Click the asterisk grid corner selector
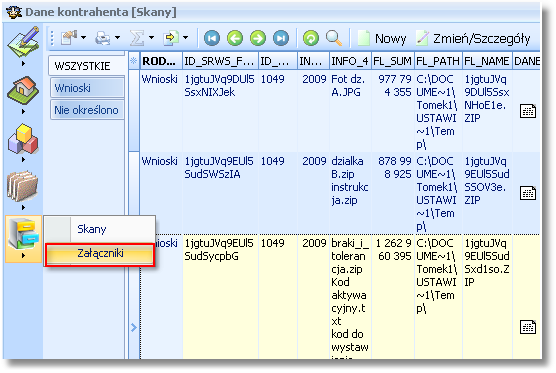Image resolution: width=556 pixels, height=373 pixels. coord(134,61)
